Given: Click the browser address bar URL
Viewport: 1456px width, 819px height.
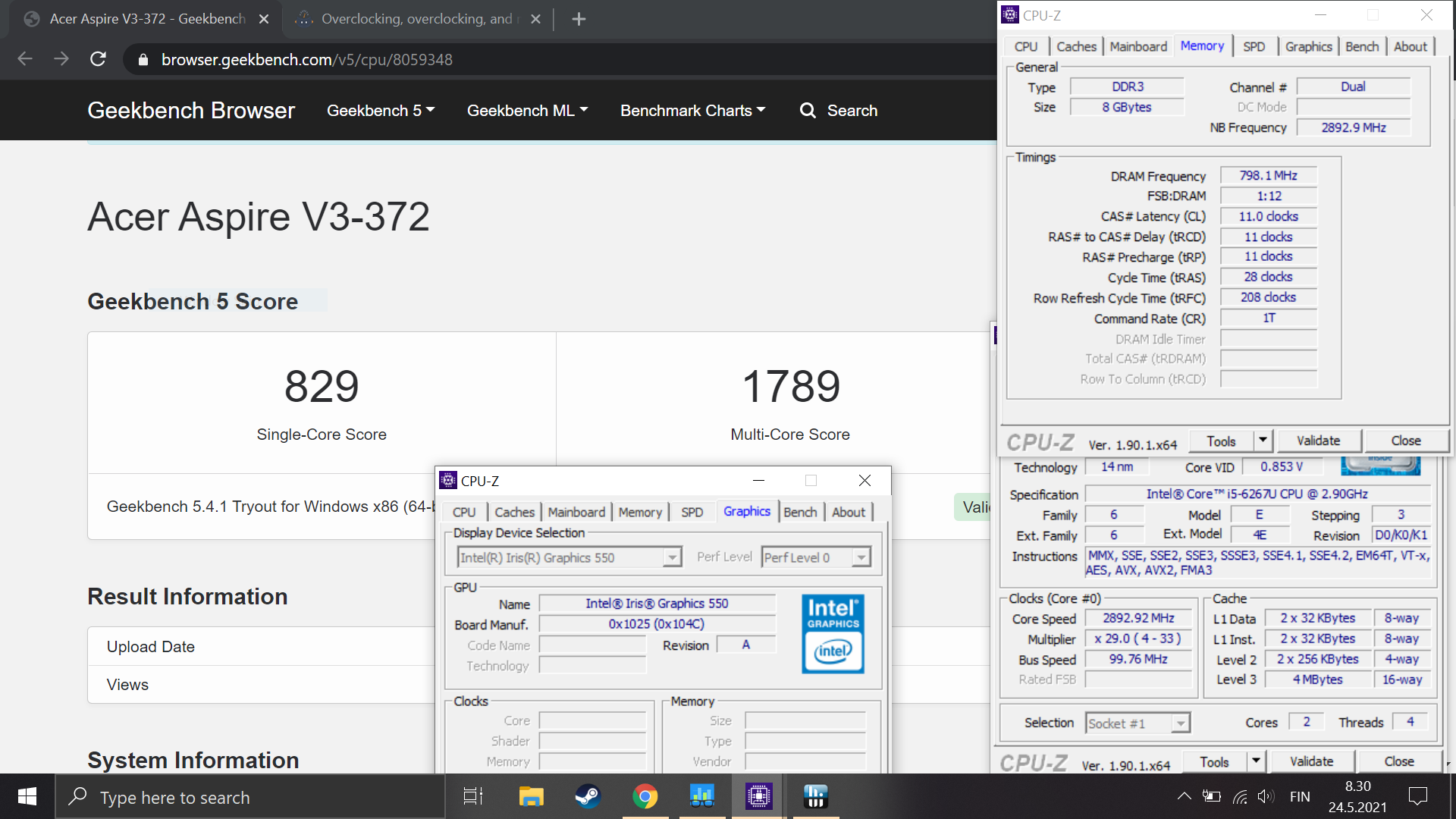Looking at the screenshot, I should [306, 60].
